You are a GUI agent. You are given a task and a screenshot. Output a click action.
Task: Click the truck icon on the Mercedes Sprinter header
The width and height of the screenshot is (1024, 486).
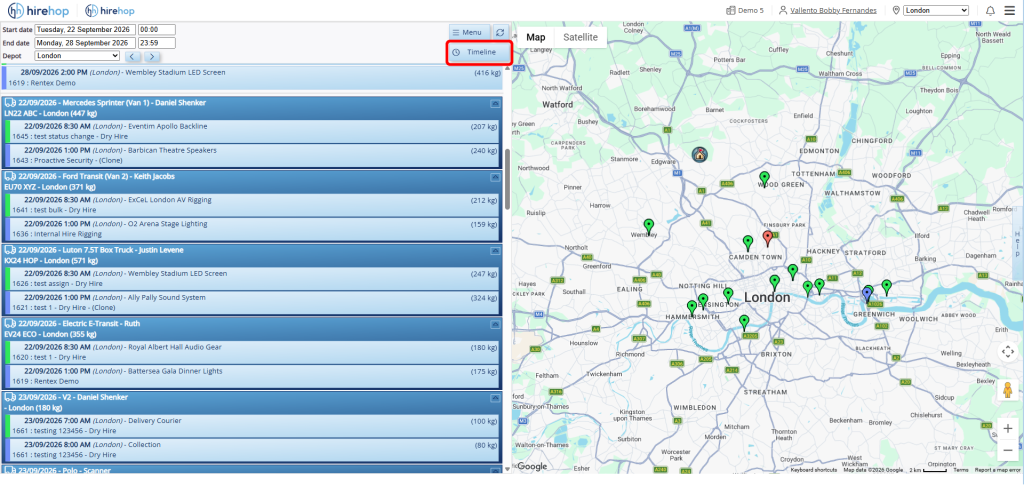point(10,103)
